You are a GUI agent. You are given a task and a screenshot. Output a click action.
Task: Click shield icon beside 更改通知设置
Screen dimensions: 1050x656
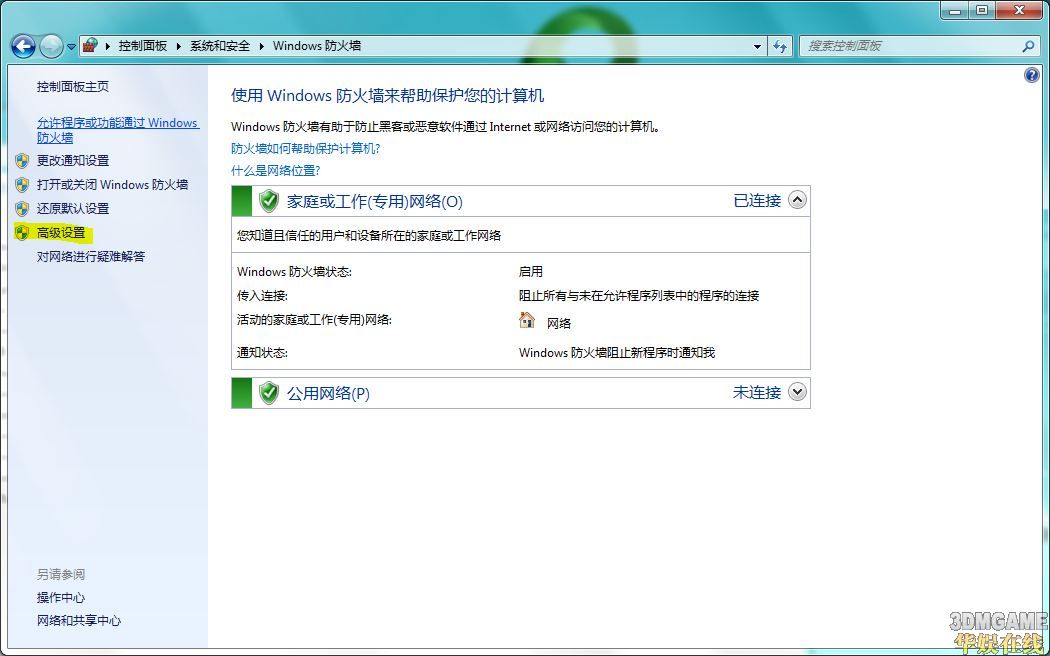[22, 161]
